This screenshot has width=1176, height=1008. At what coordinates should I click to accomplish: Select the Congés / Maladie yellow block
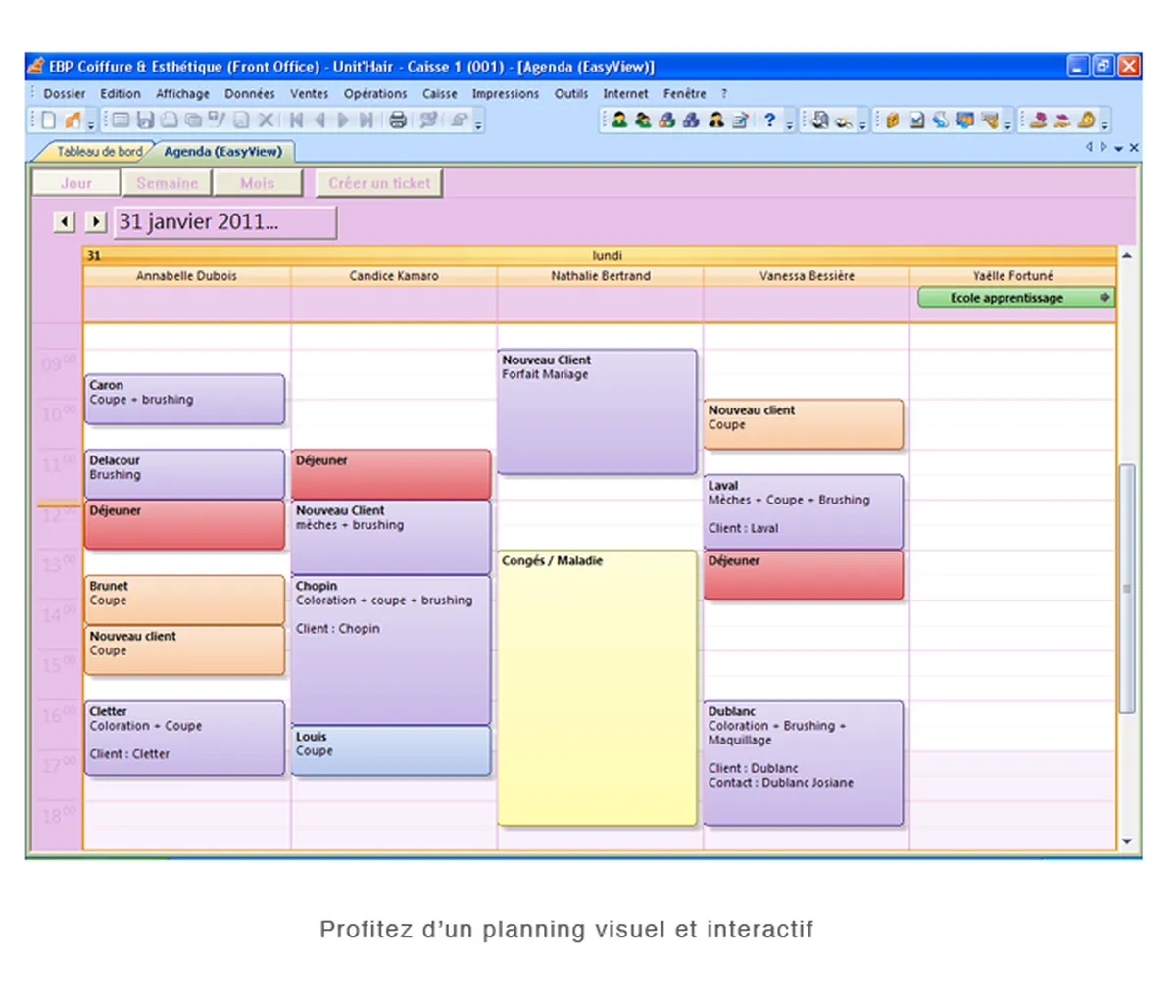[x=598, y=688]
